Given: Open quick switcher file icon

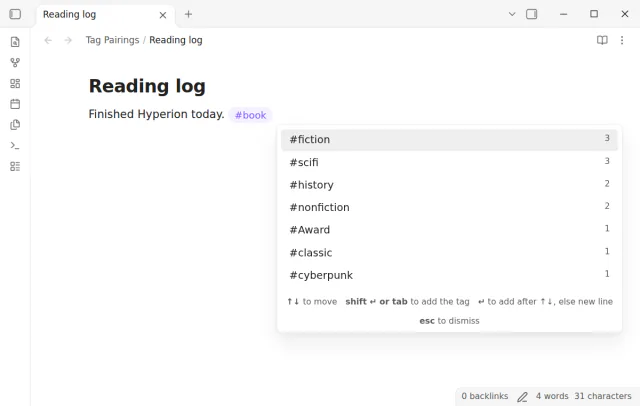Looking at the screenshot, I should click(x=15, y=42).
